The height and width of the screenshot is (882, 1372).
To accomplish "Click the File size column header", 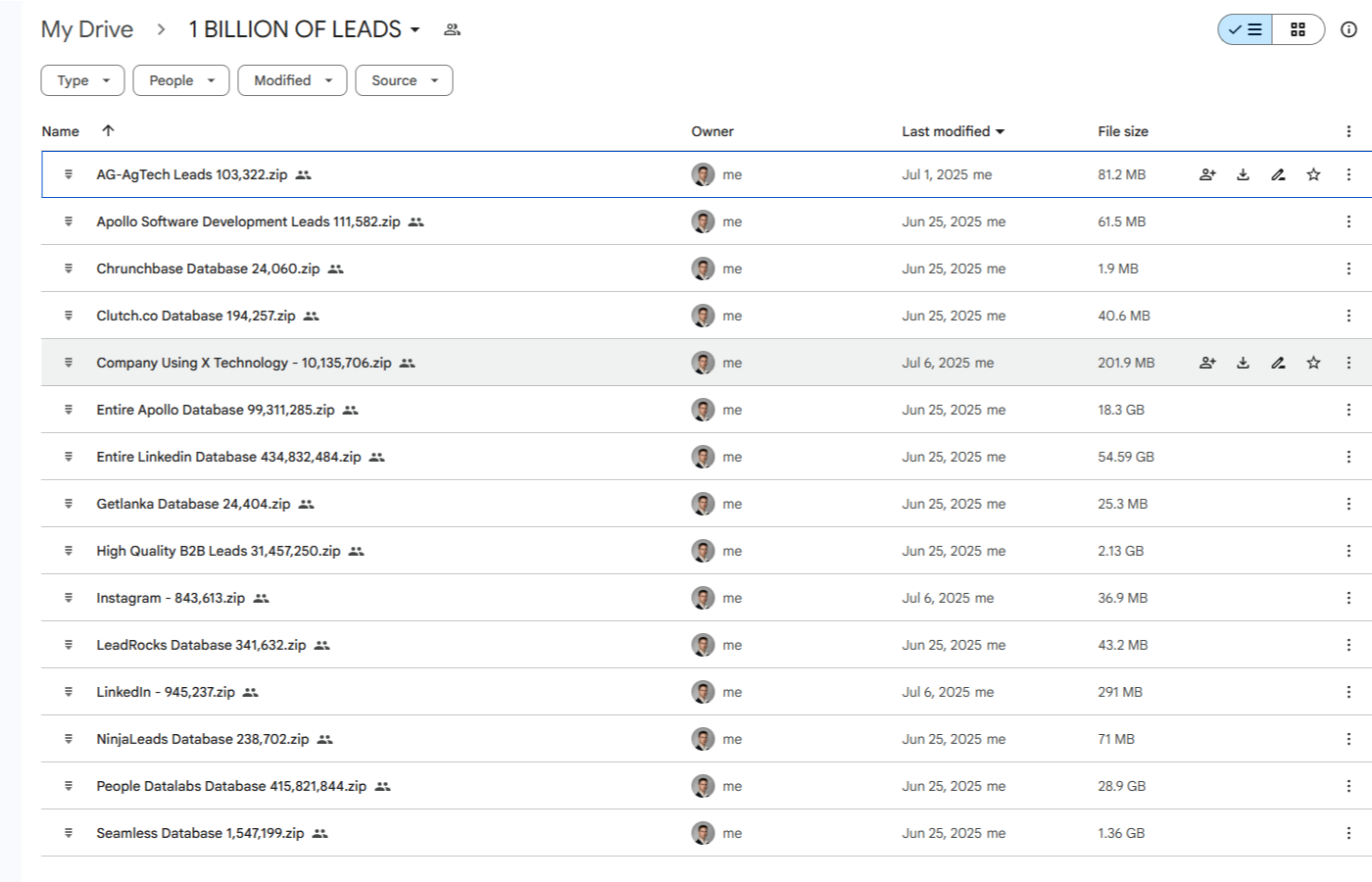I will 1123,131.
